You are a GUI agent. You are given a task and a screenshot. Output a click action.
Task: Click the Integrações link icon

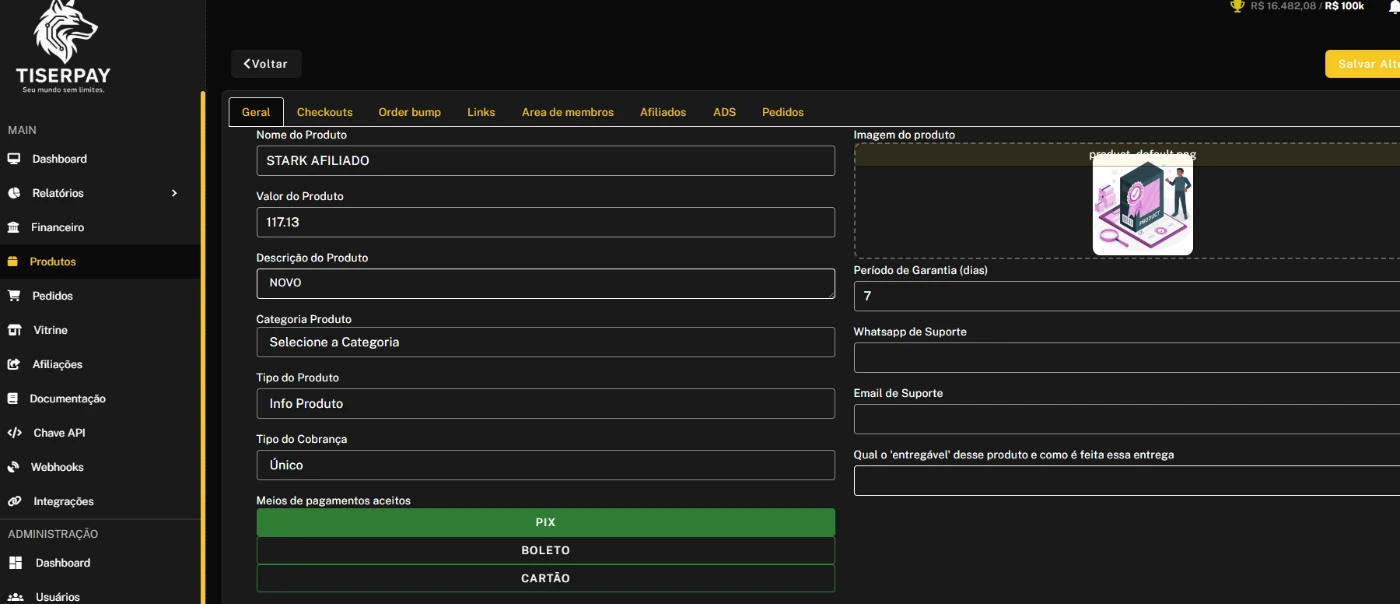tap(14, 501)
